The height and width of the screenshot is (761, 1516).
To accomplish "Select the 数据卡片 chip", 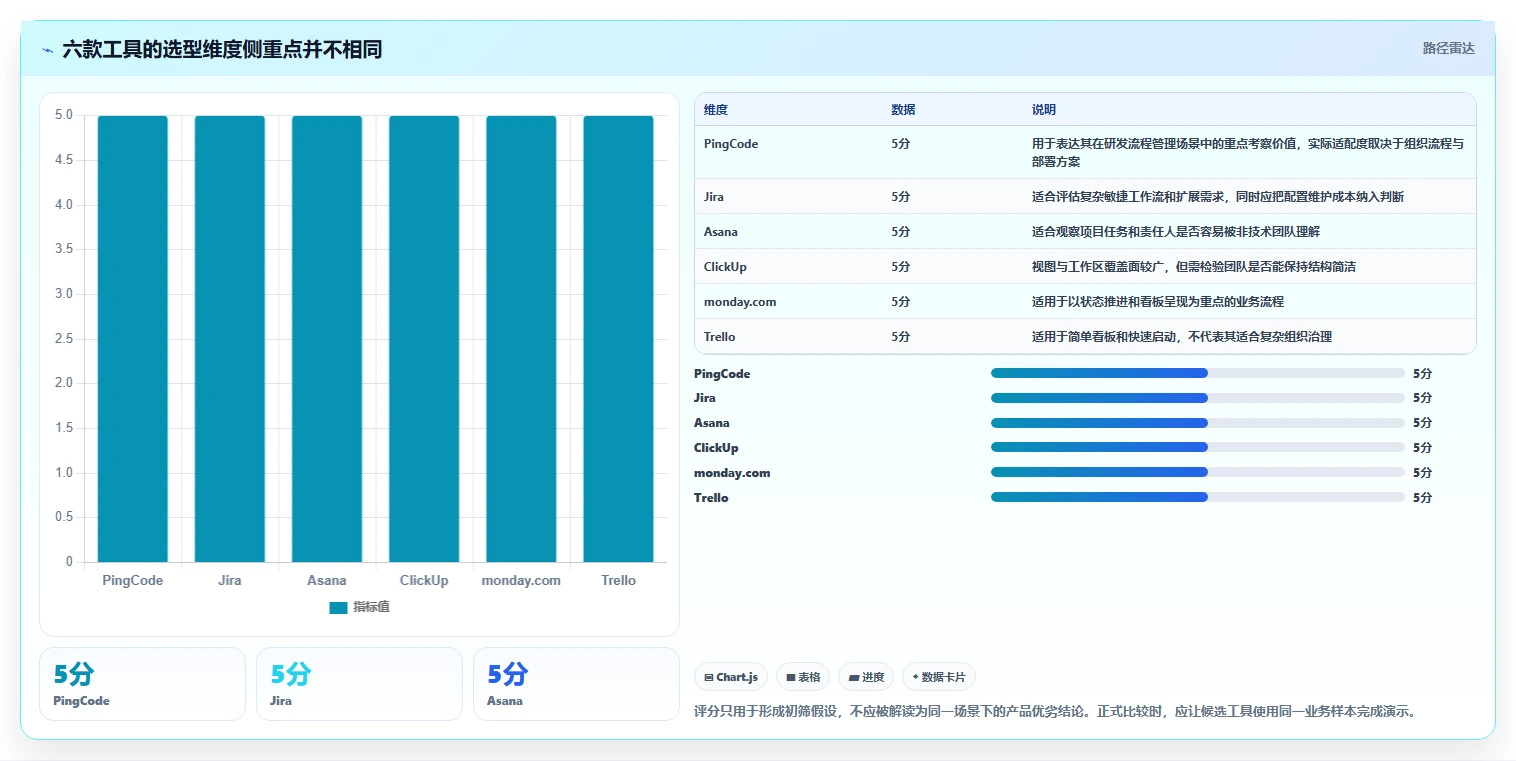I will click(939, 677).
